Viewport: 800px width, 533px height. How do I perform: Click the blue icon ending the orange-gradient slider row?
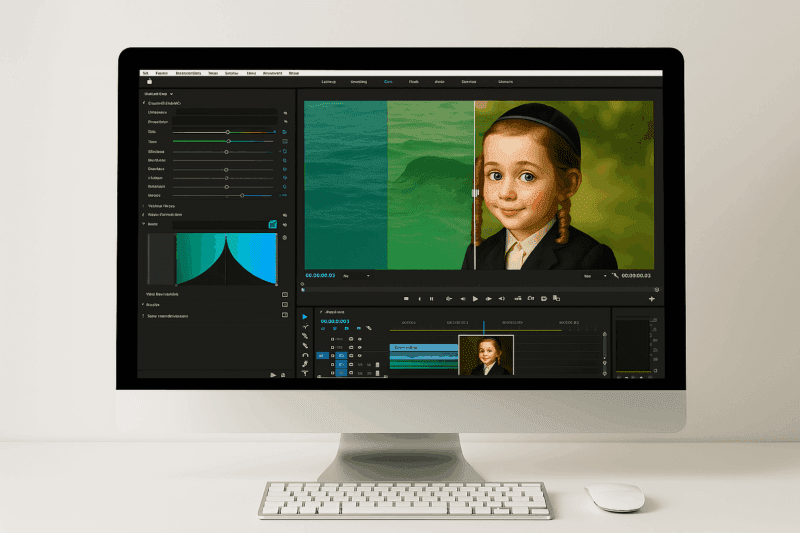click(x=284, y=132)
